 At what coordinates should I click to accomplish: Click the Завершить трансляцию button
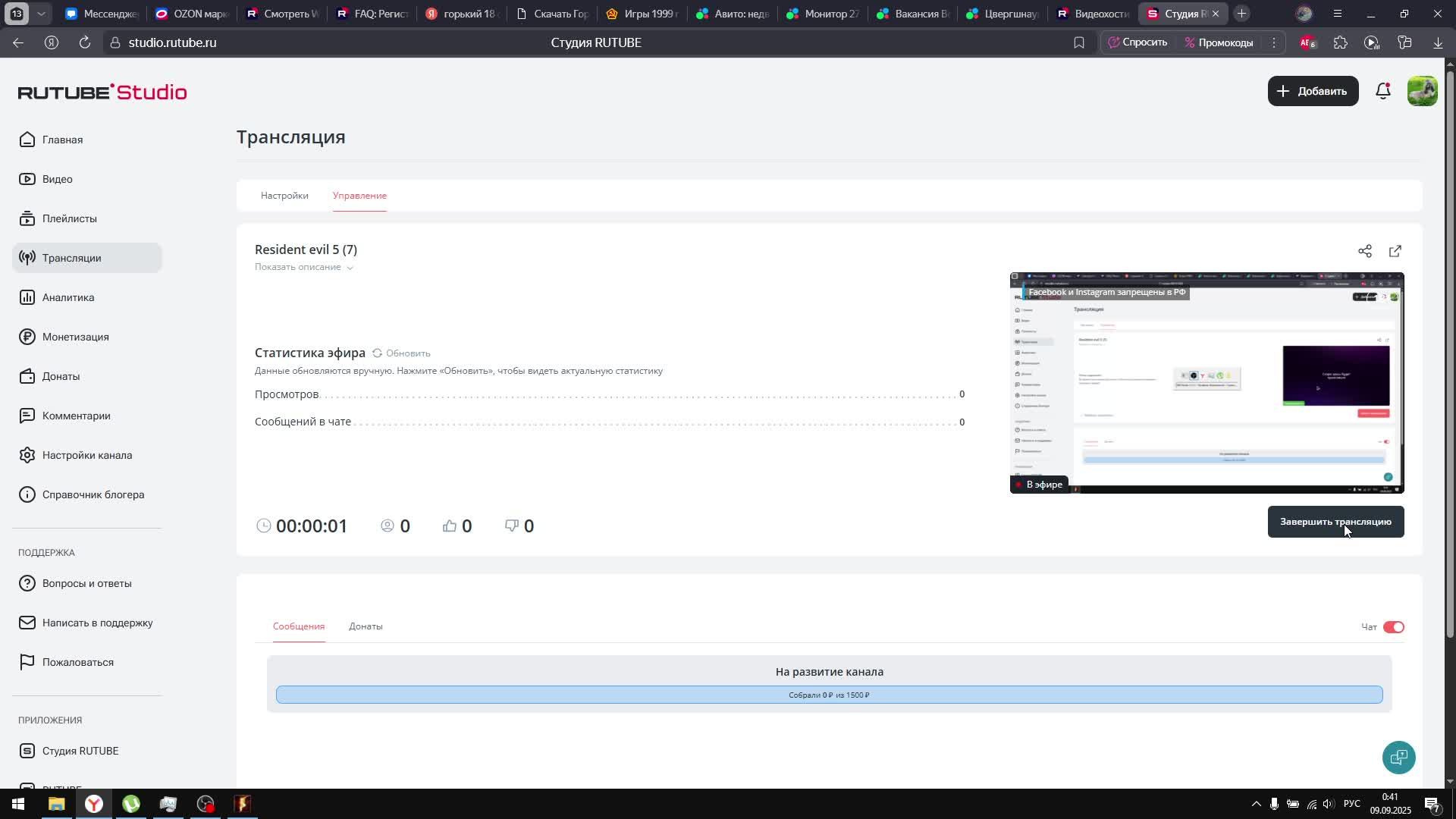tap(1335, 522)
